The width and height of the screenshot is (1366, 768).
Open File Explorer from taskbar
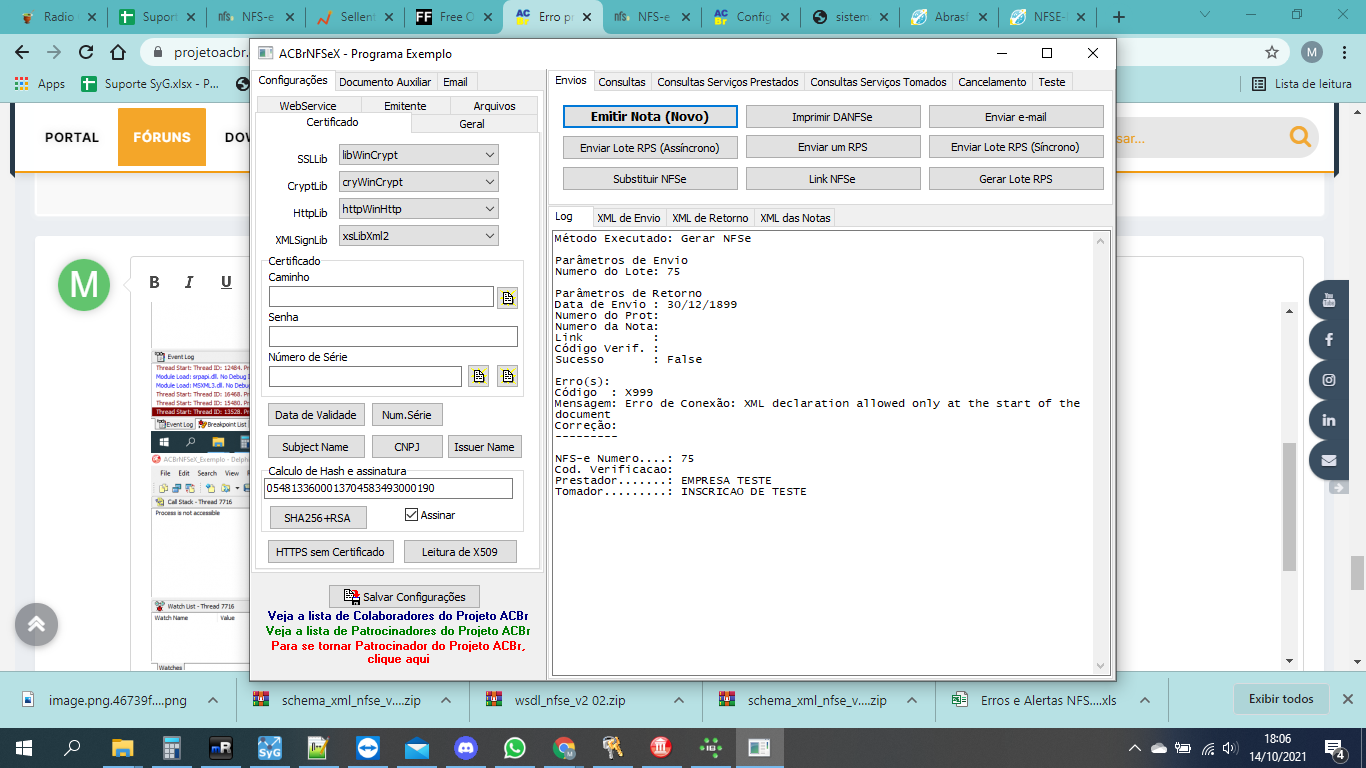[x=122, y=747]
